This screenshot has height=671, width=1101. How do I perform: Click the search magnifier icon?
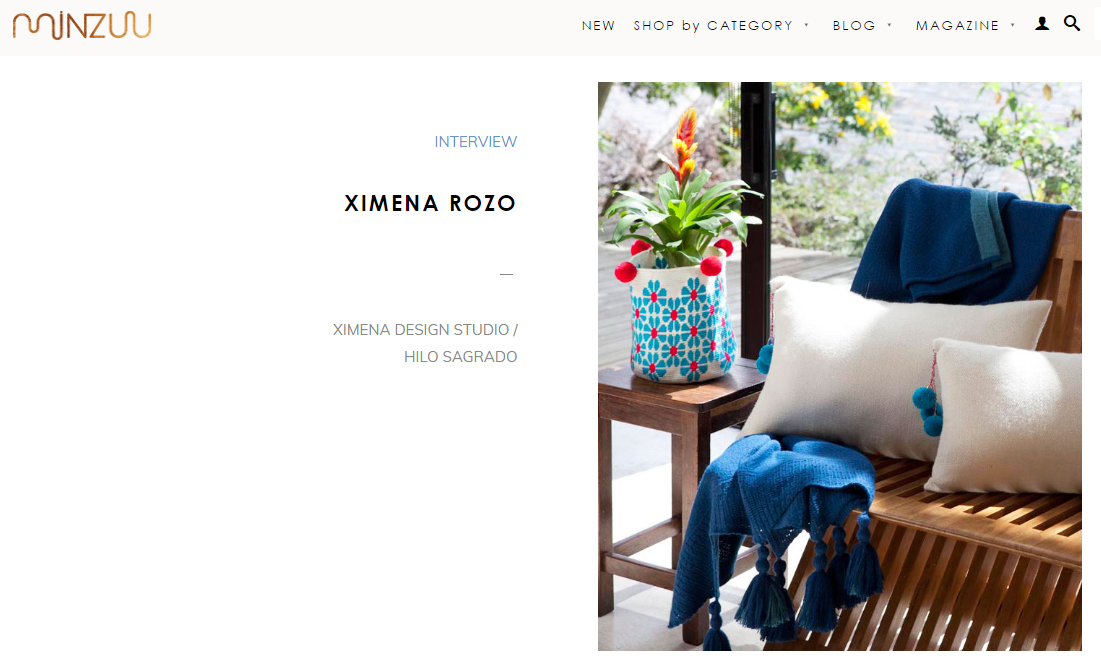coord(1072,23)
